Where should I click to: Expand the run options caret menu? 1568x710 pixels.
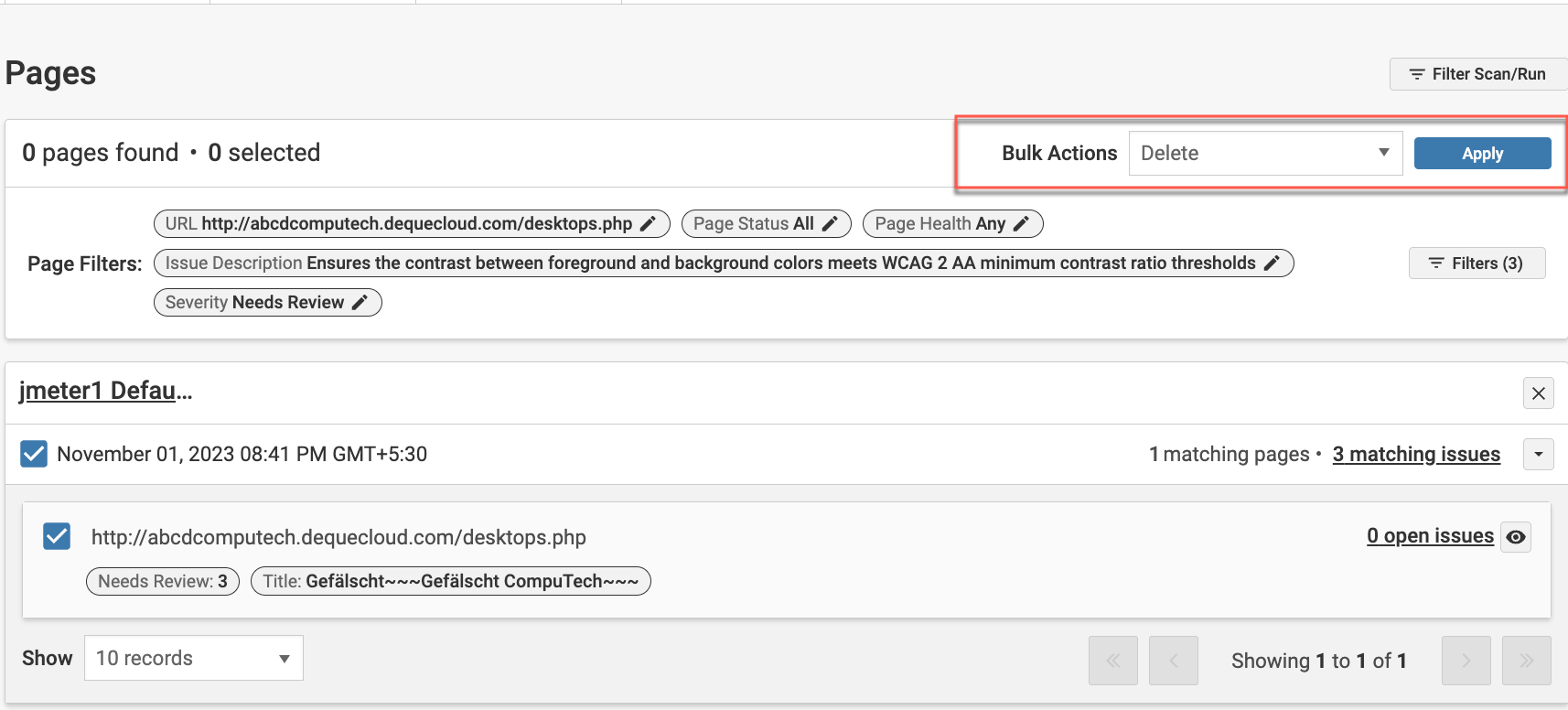coord(1538,454)
